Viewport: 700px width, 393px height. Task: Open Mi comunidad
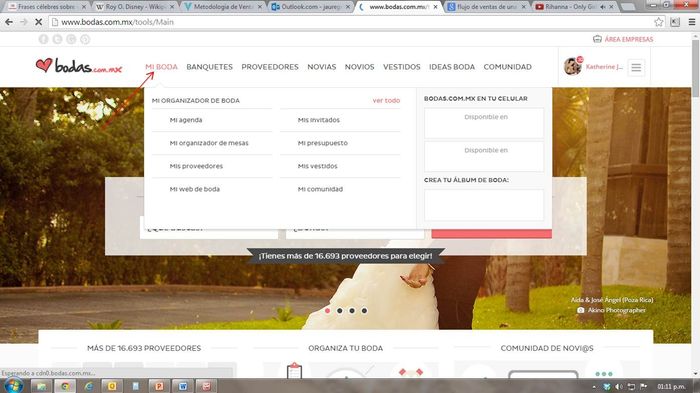[x=320, y=189]
